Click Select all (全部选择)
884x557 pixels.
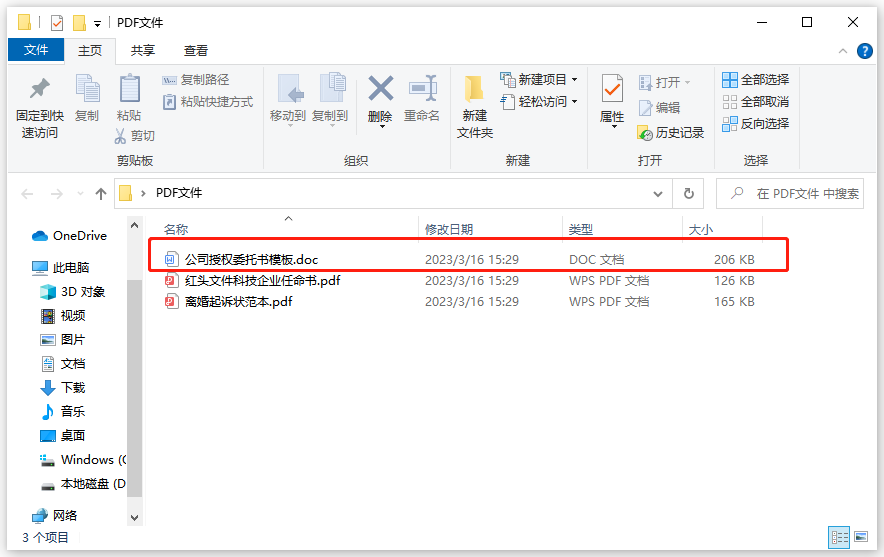pos(755,80)
